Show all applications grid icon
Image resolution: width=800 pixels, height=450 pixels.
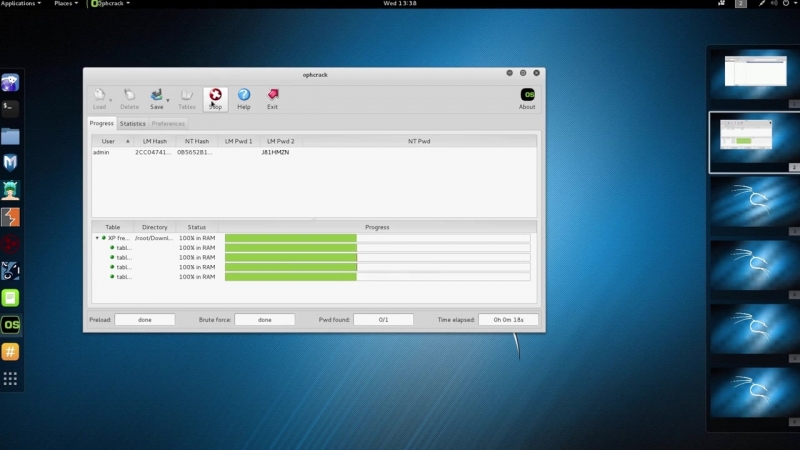10,379
